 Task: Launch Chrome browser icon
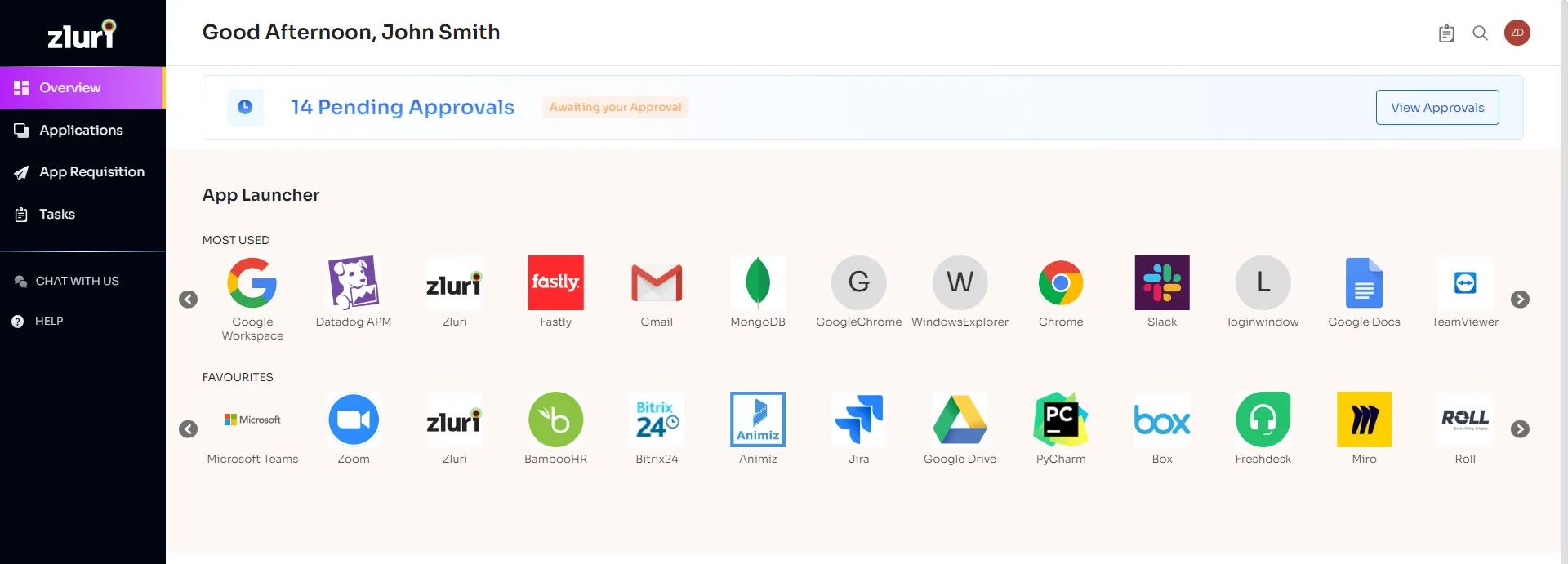1061,283
